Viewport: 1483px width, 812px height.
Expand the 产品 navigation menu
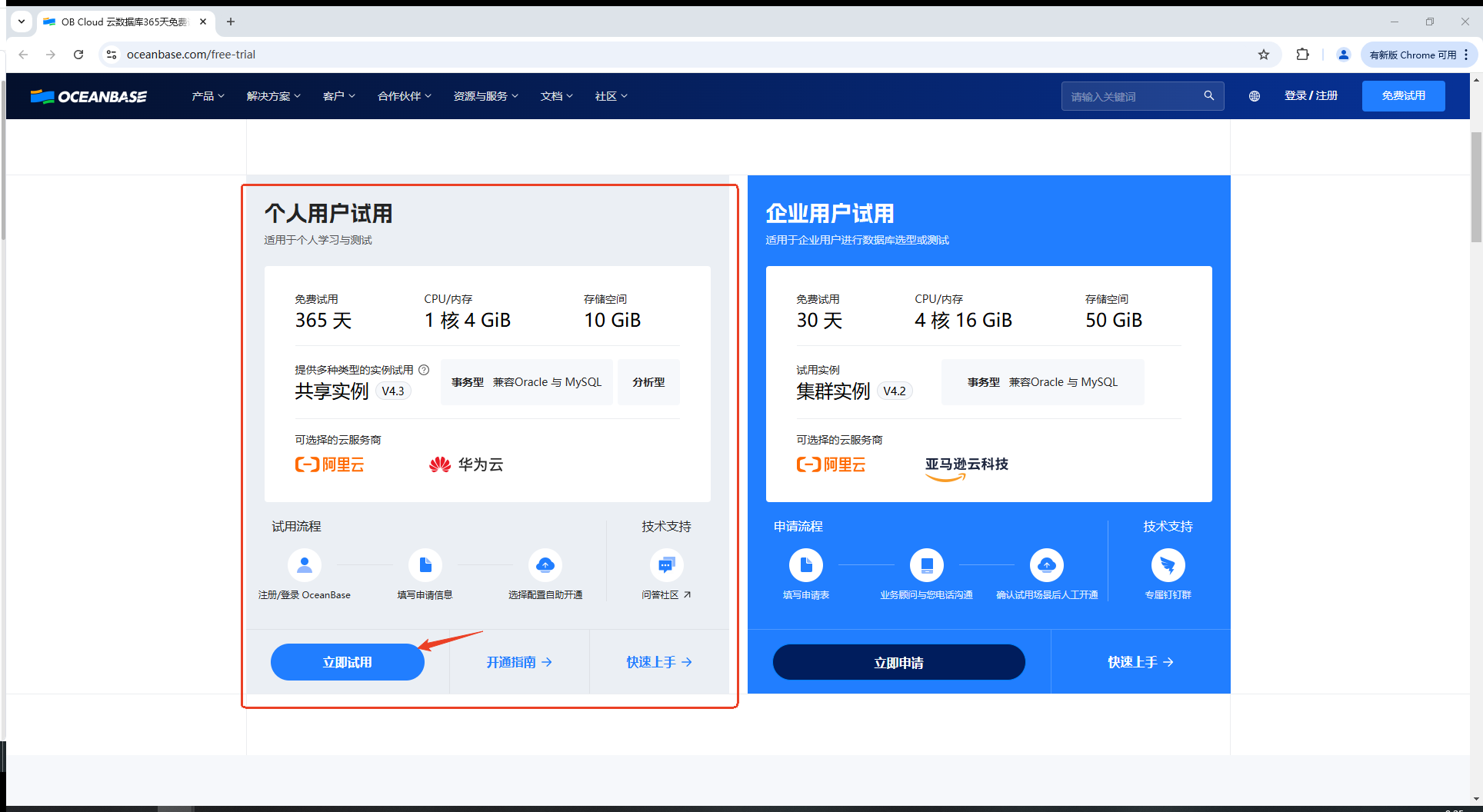[208, 96]
